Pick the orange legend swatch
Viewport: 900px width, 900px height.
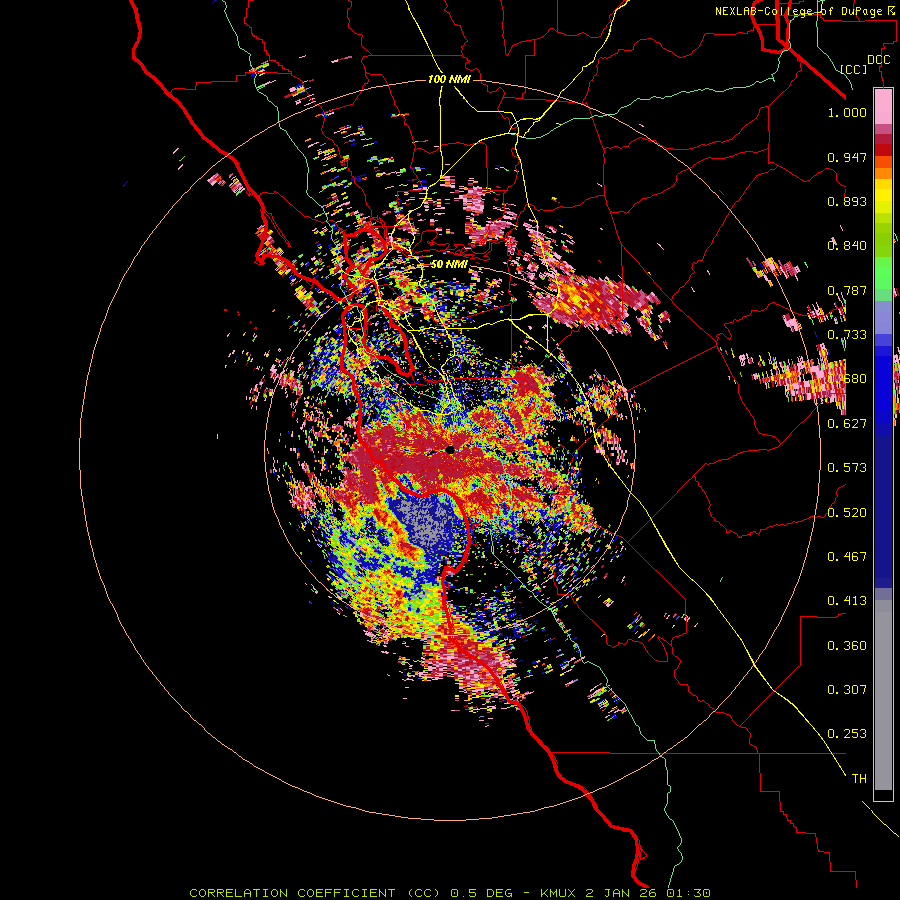point(883,173)
